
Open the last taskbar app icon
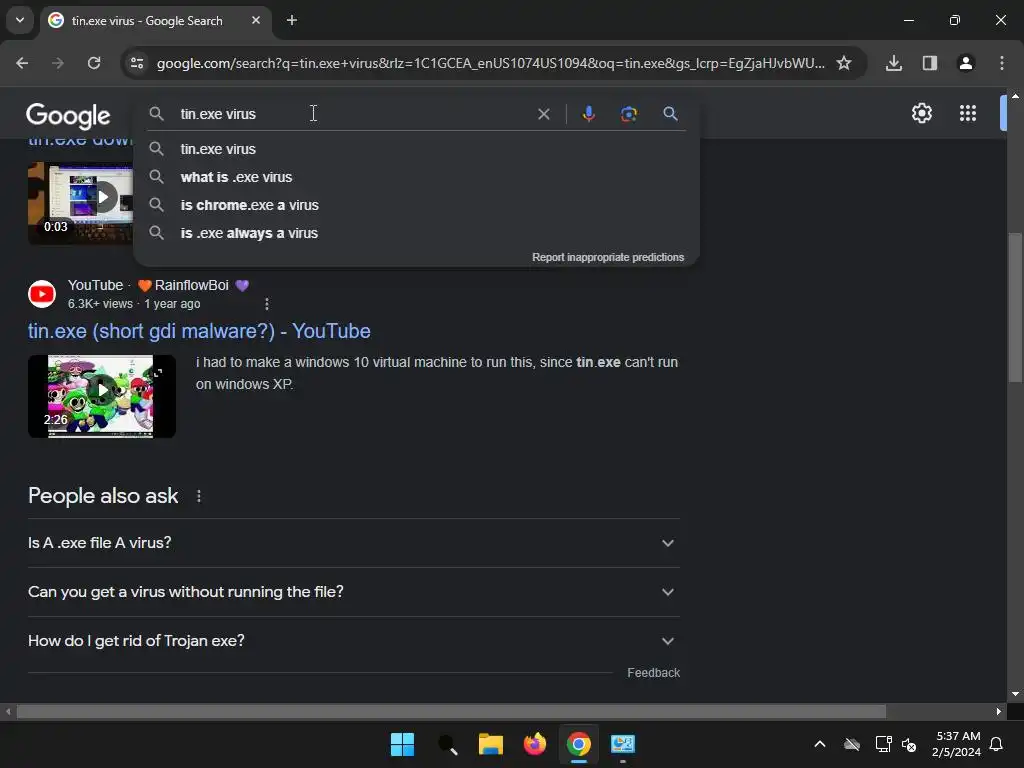622,744
